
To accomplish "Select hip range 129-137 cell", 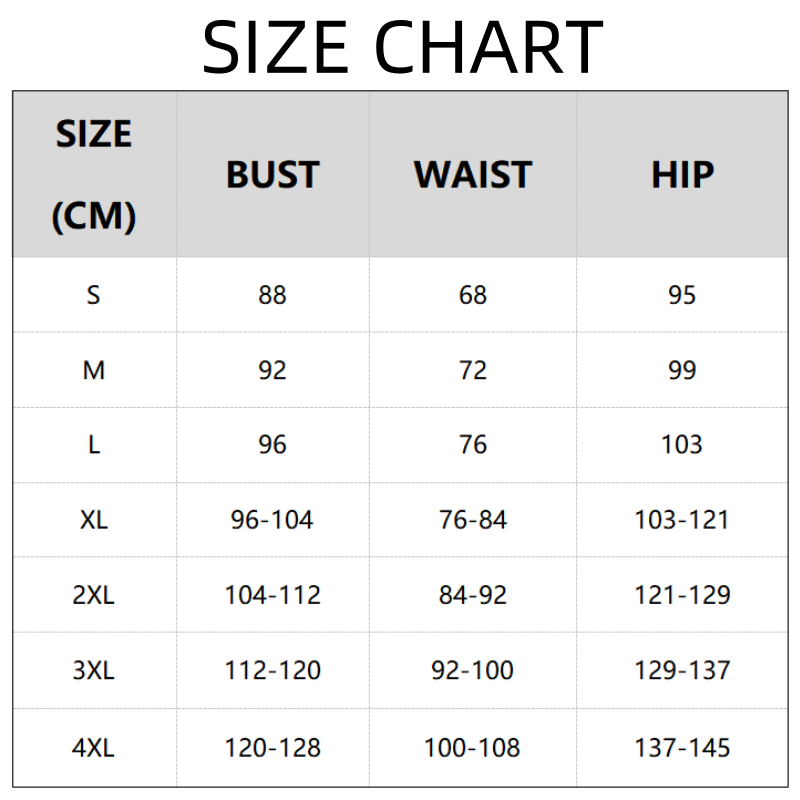I will coord(682,670).
